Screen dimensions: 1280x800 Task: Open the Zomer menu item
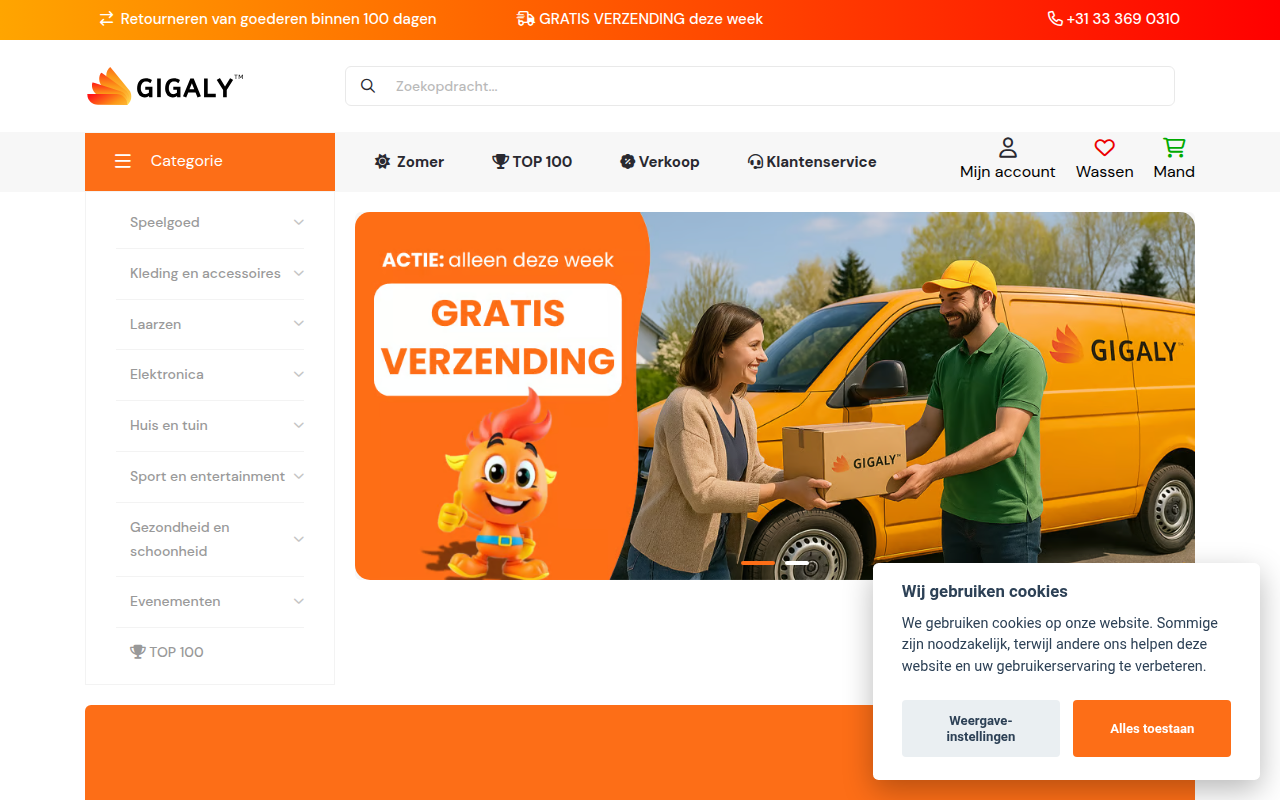point(409,161)
